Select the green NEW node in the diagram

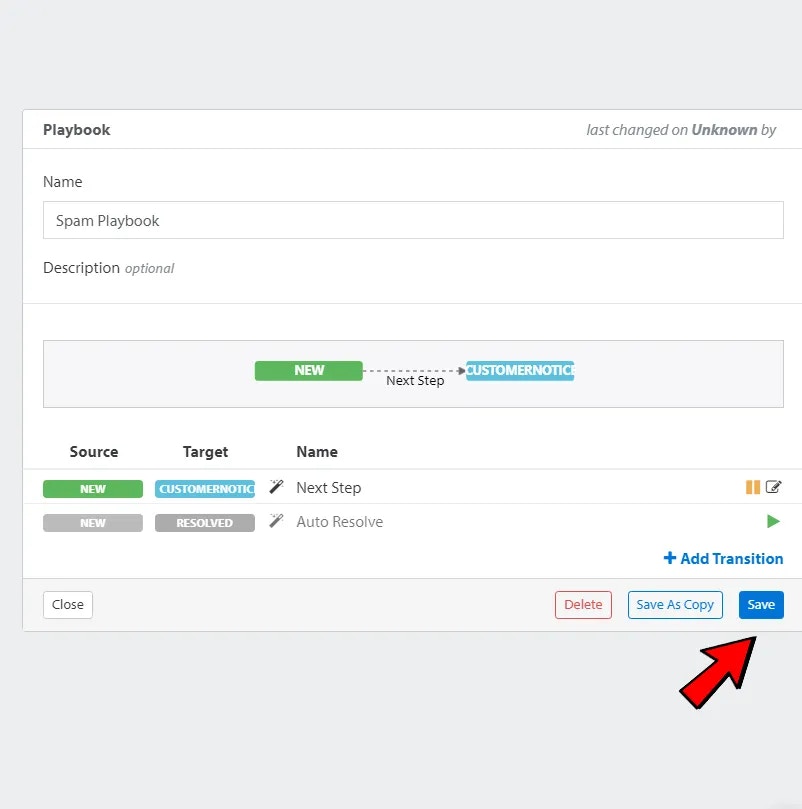pos(309,370)
